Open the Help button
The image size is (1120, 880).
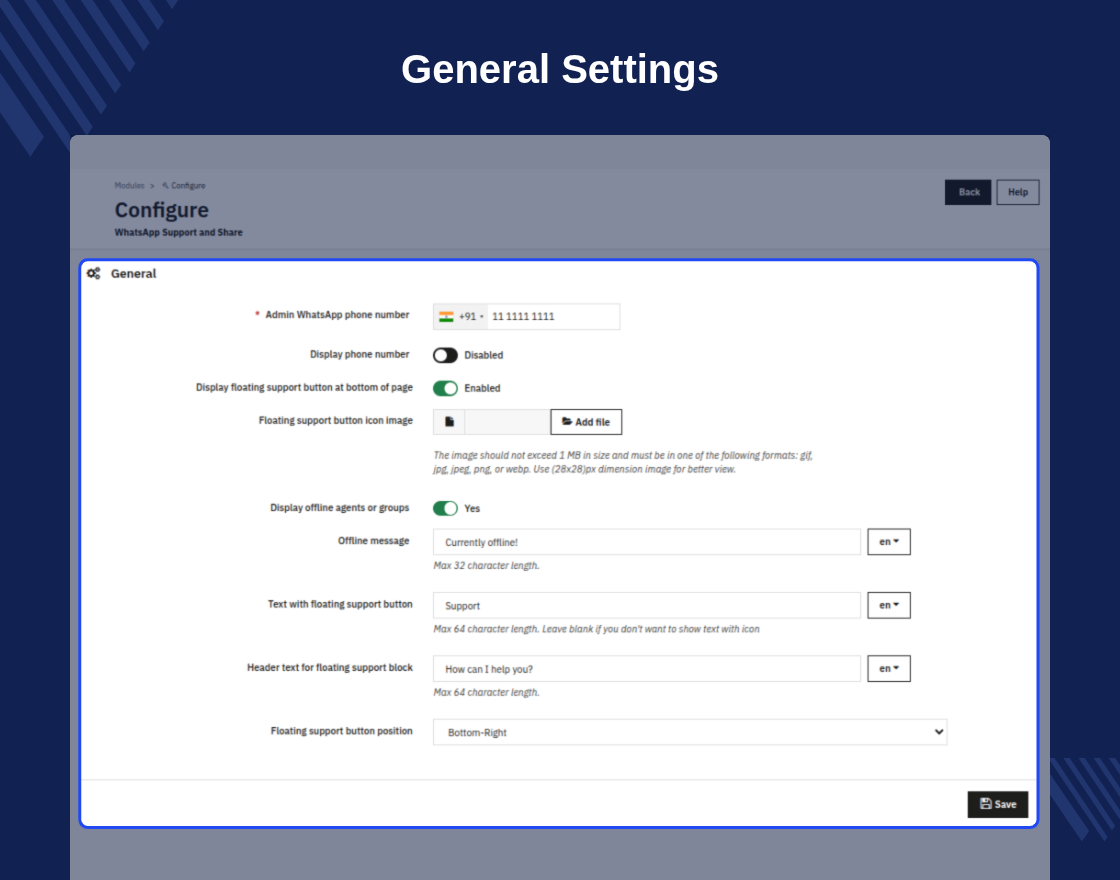click(1018, 192)
